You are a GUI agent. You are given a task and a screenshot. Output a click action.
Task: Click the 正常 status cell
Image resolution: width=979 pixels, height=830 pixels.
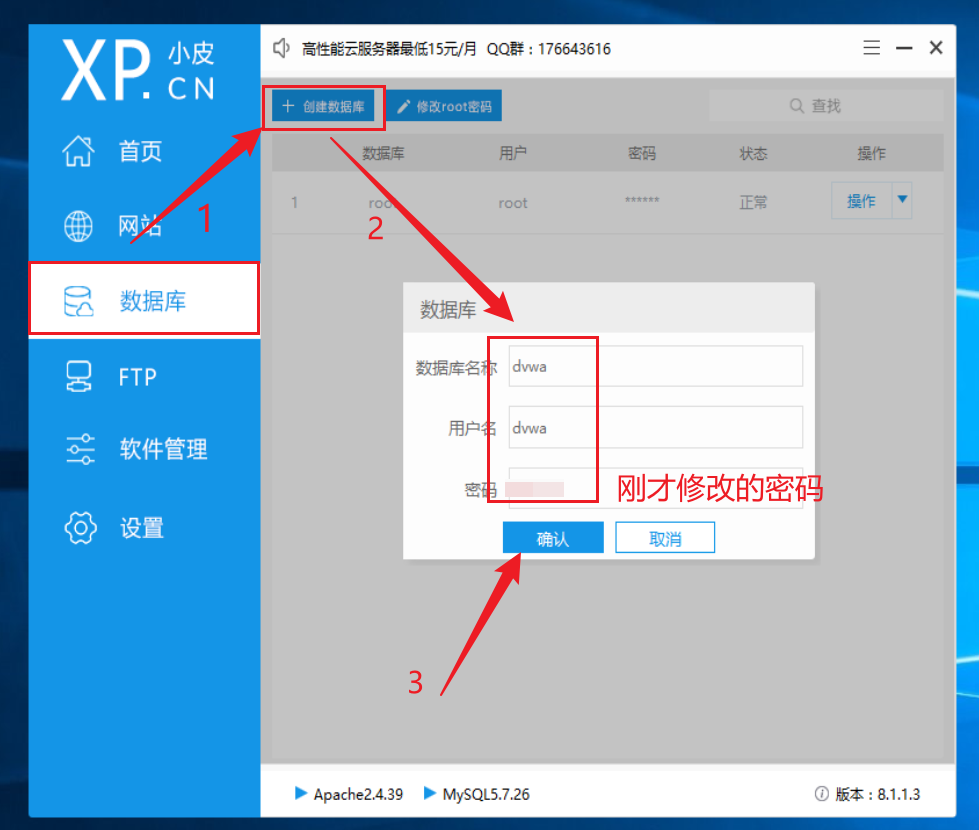[x=753, y=202]
